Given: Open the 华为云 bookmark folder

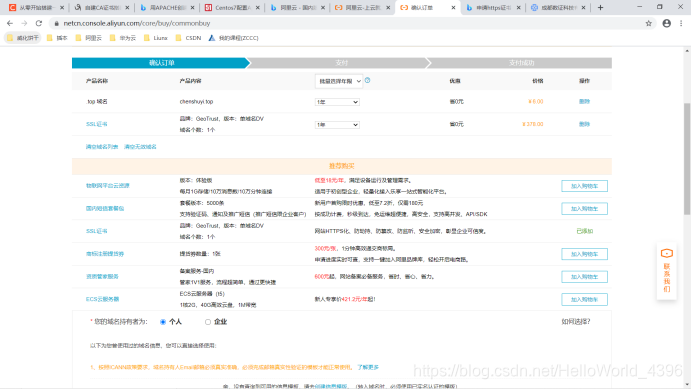Looking at the screenshot, I should pyautogui.click(x=123, y=38).
